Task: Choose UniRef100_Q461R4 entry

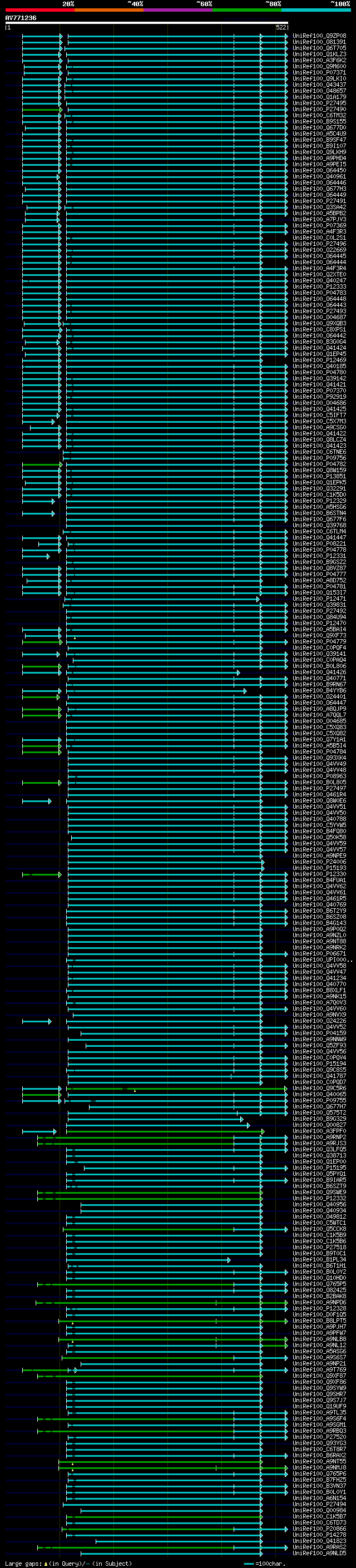Action: coord(319,795)
